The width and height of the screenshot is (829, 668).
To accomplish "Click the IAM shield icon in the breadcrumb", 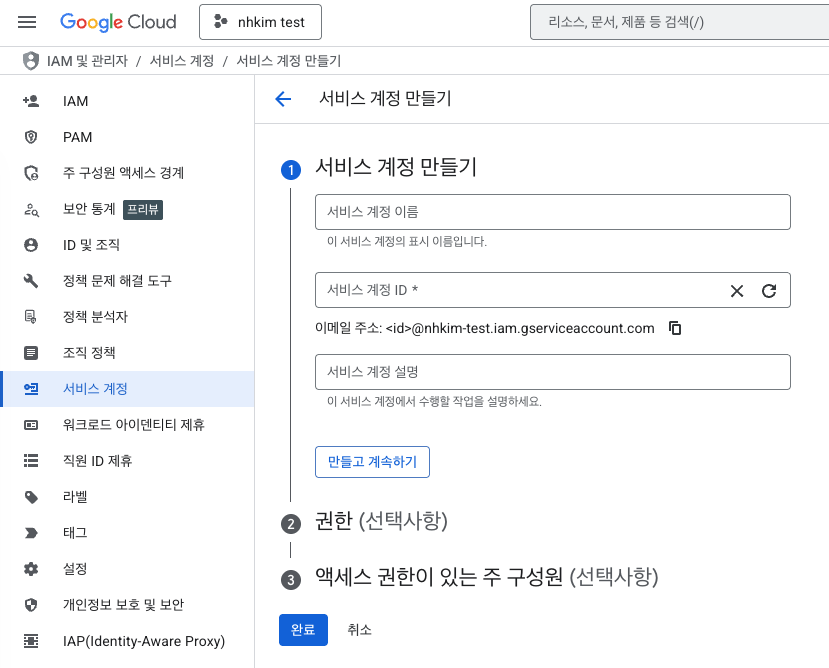I will tap(31, 61).
